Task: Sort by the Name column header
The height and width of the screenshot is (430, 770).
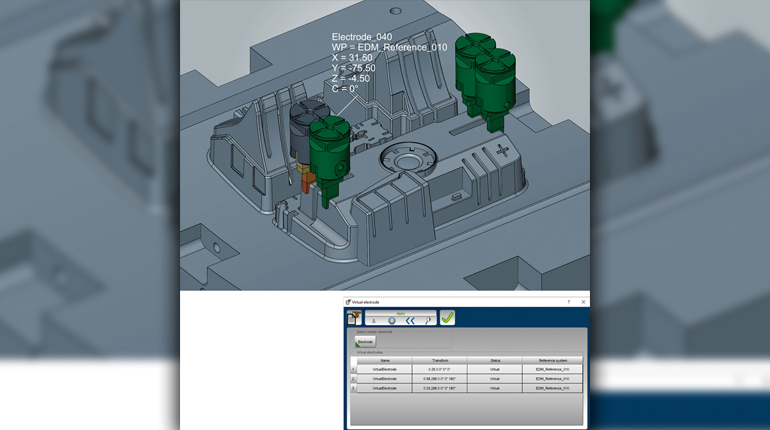Action: point(384,360)
